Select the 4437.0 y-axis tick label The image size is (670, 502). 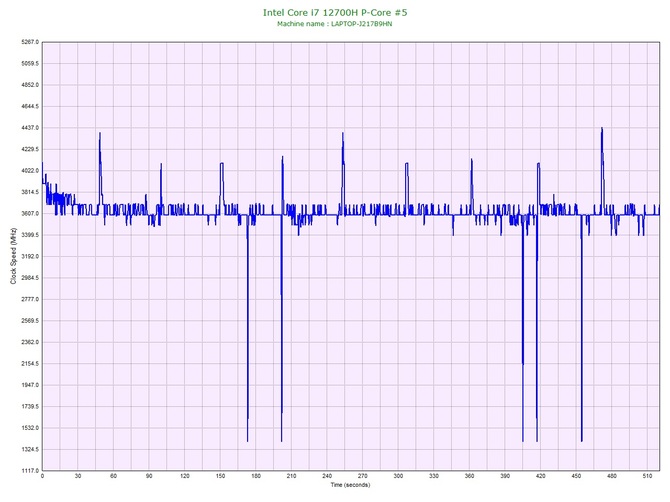point(30,128)
